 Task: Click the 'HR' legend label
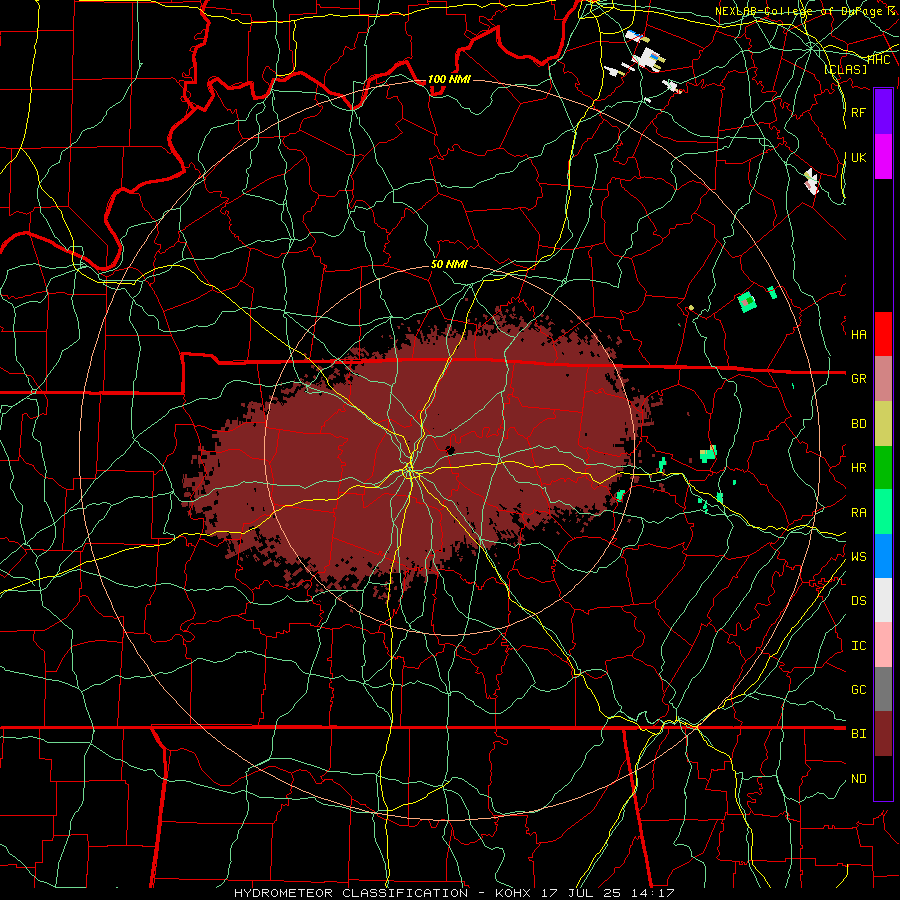point(858,468)
